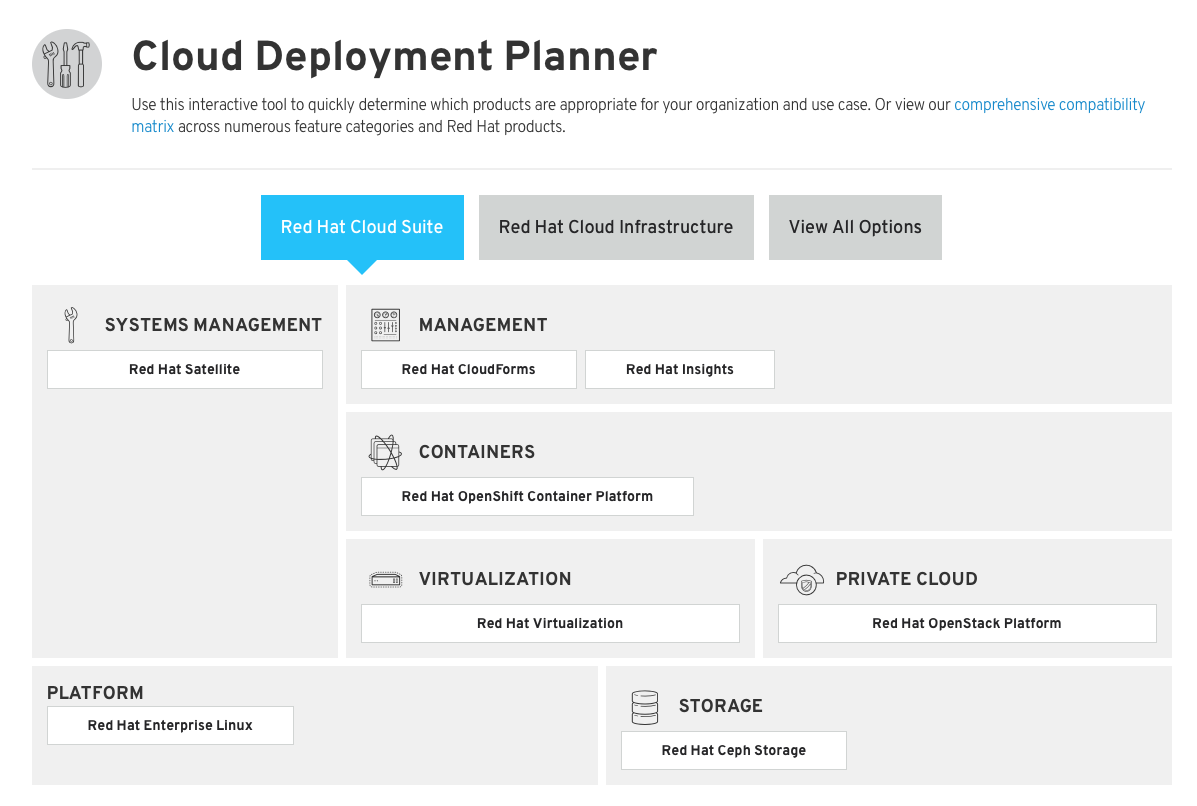Screen dimensions: 1197x806
Task: Click the Management calculator icon
Action: point(385,324)
